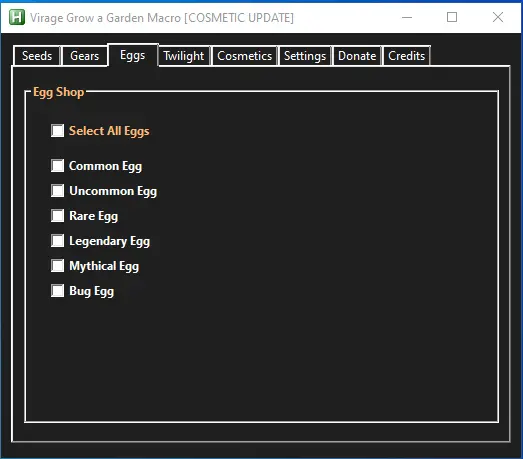
Task: Select the Eggs tab
Action: tap(132, 55)
